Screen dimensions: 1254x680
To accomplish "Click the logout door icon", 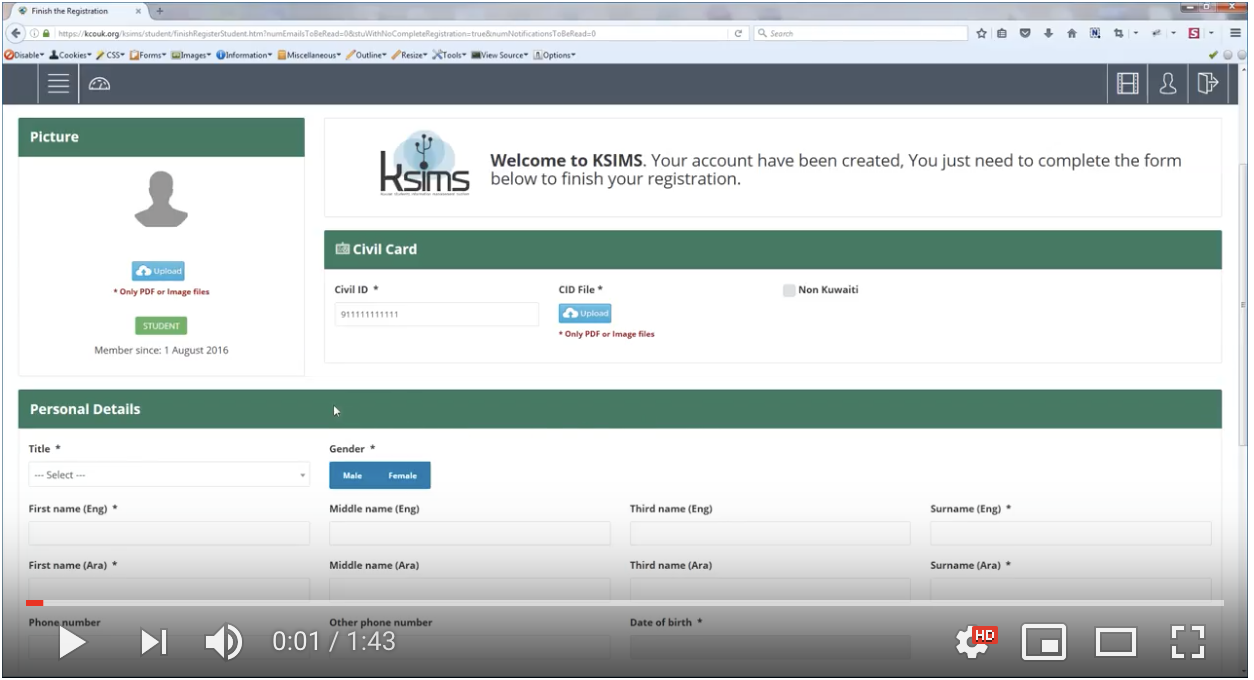I will coord(1207,84).
